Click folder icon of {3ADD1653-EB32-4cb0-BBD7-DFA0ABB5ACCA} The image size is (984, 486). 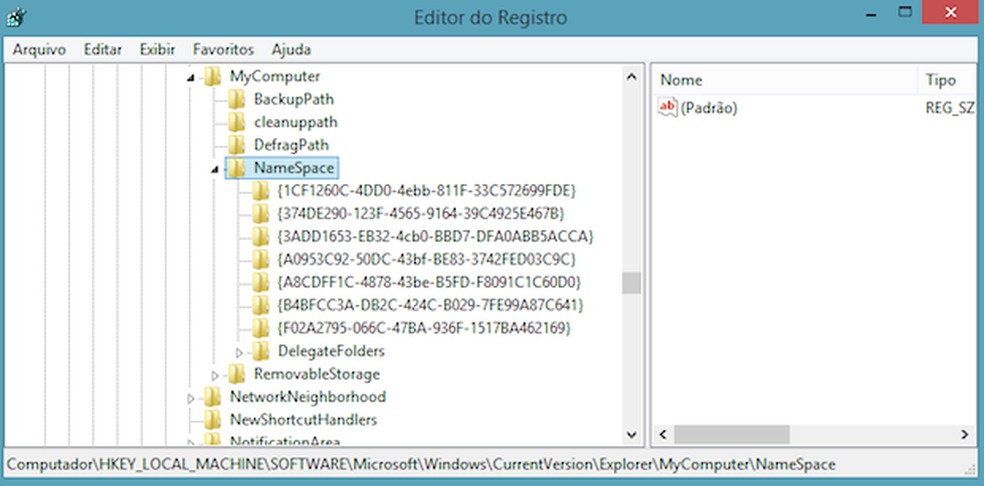click(x=260, y=237)
